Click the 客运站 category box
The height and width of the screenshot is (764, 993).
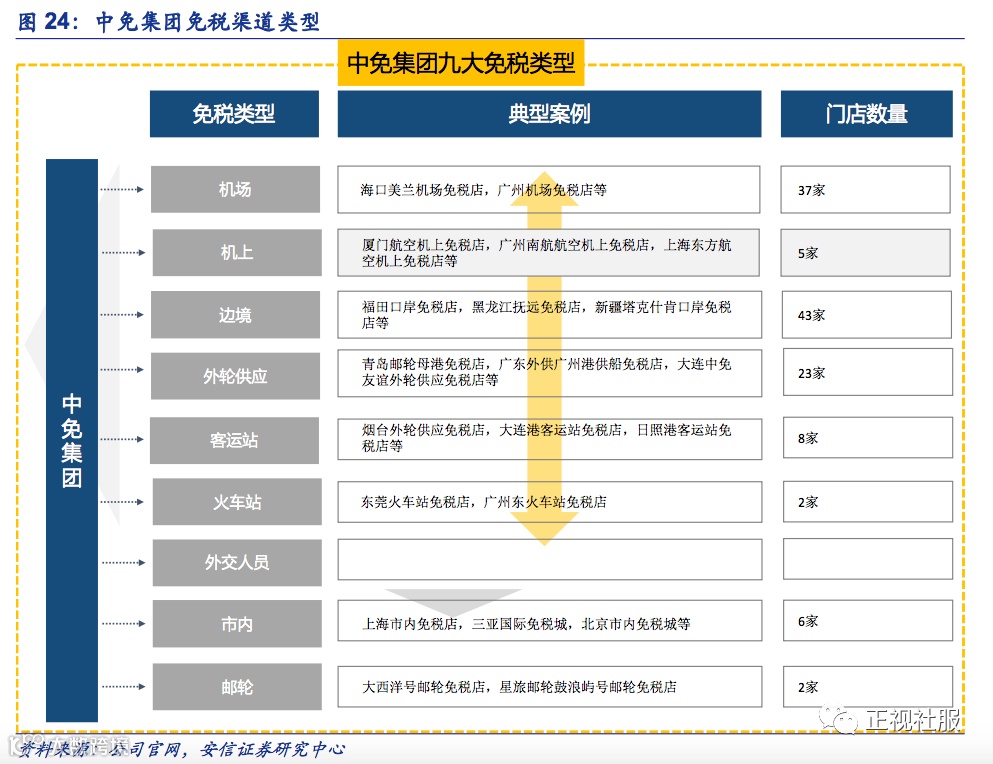[234, 440]
